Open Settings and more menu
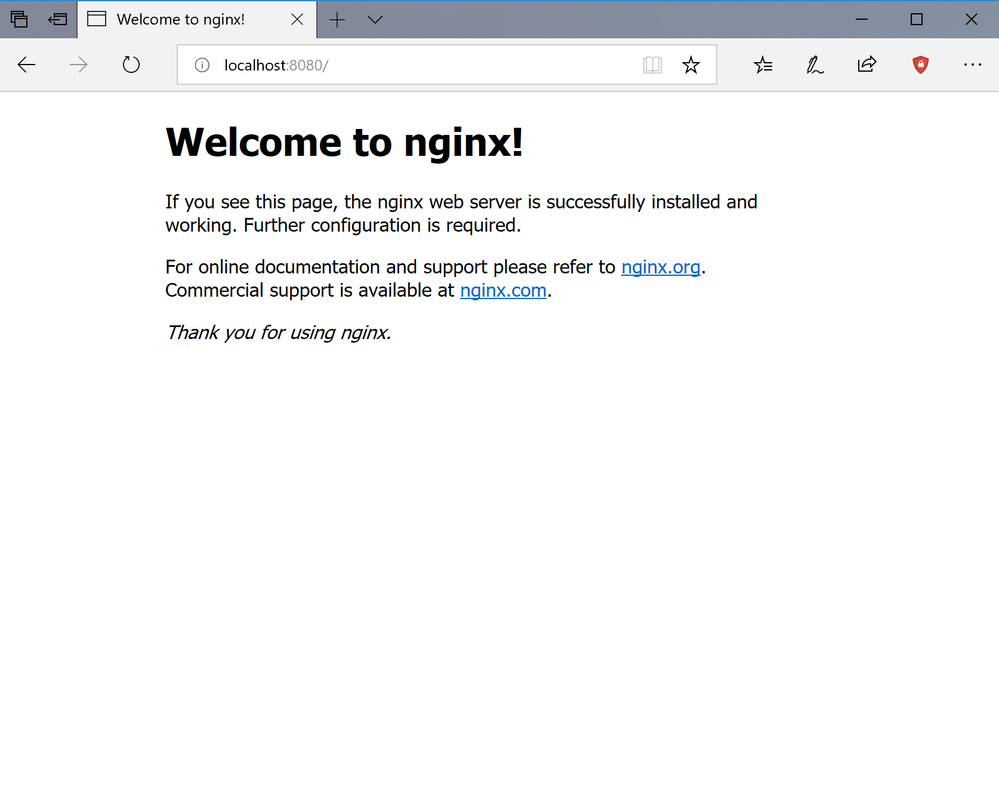Image resolution: width=999 pixels, height=807 pixels. (972, 64)
